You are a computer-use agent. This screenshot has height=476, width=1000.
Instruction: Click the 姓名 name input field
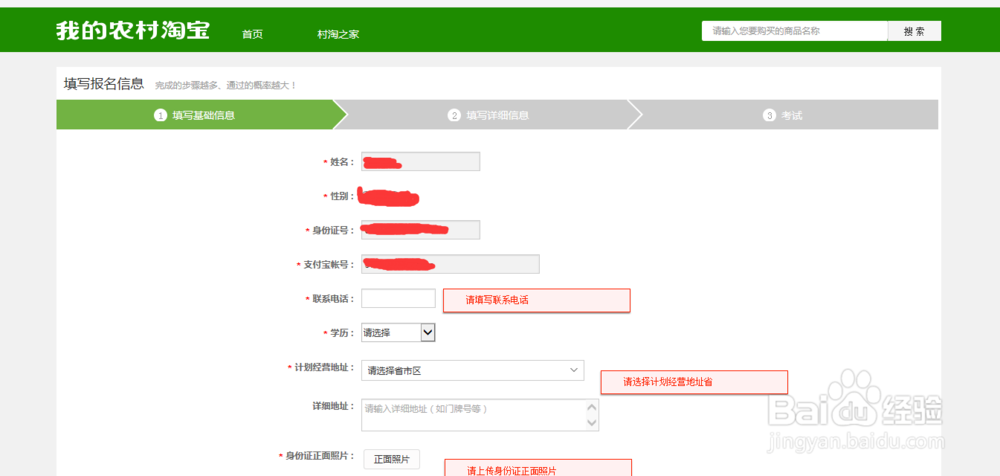click(420, 162)
